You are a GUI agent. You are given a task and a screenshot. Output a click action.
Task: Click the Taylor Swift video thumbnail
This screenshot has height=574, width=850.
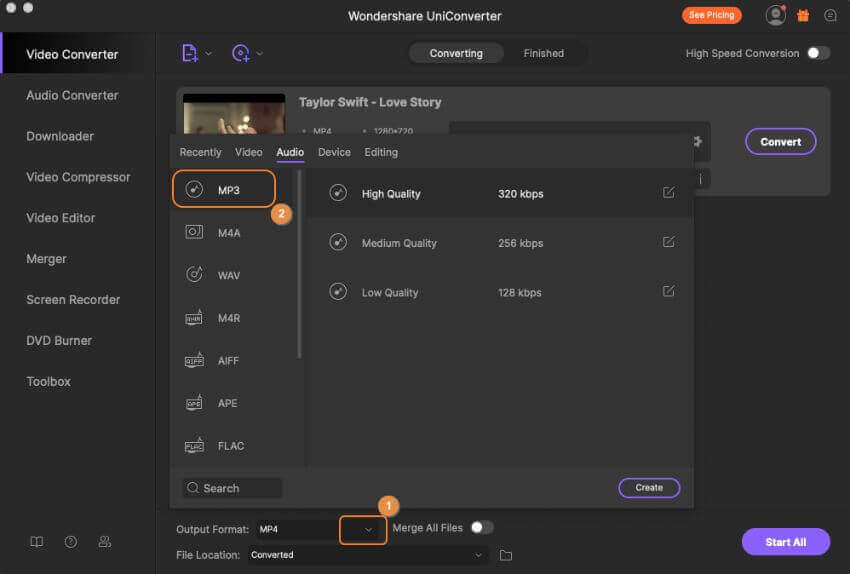[234, 114]
